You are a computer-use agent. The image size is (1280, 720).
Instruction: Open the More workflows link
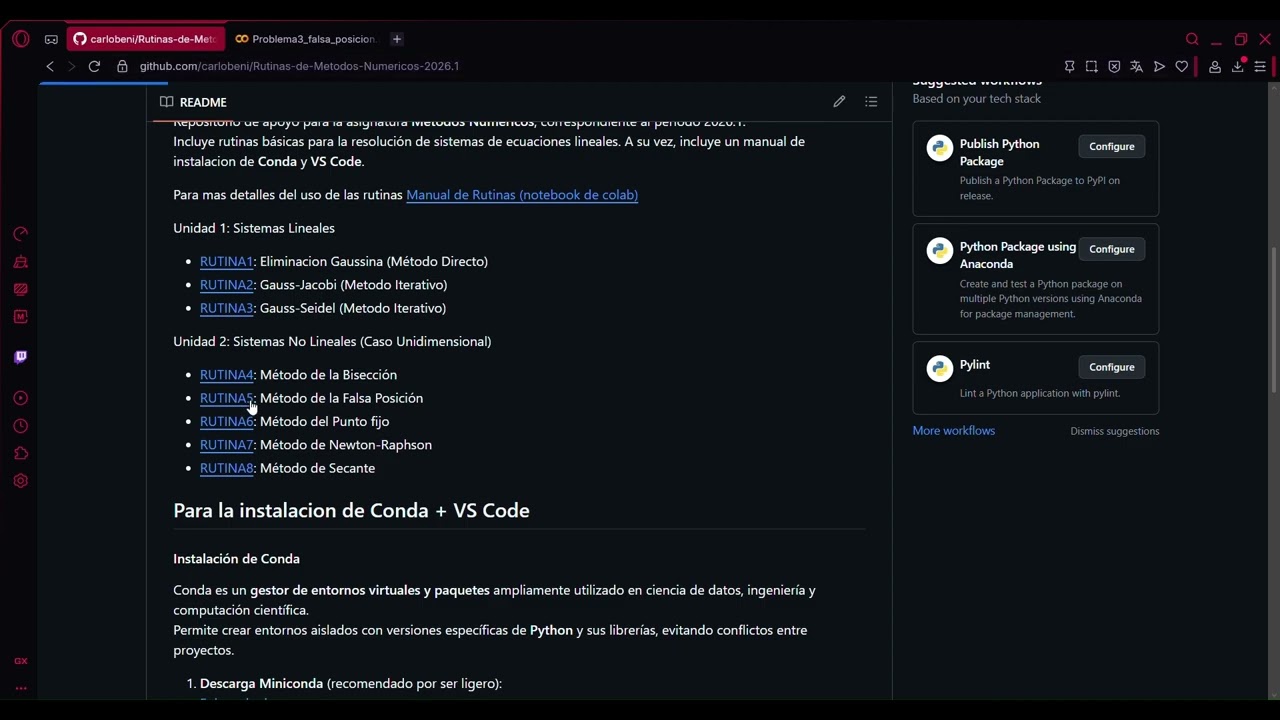click(x=954, y=431)
